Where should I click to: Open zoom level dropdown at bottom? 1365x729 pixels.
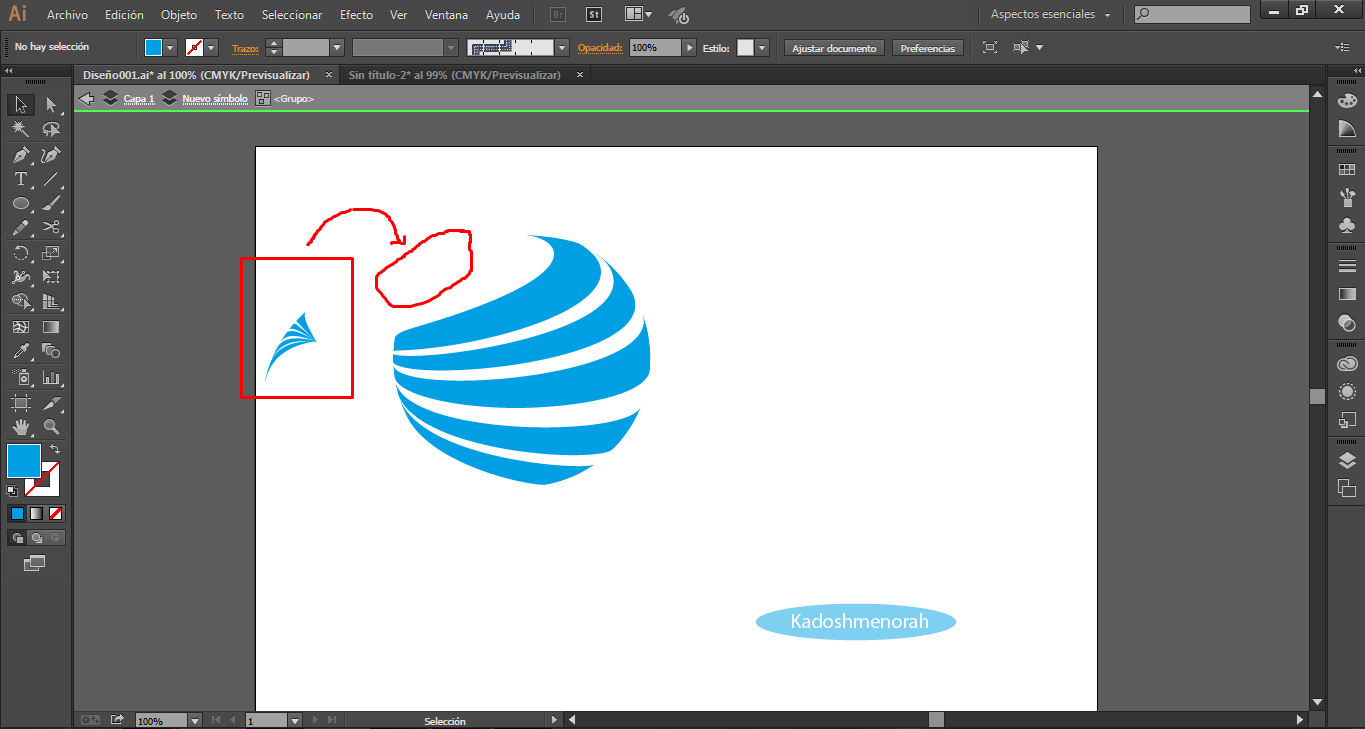click(194, 720)
